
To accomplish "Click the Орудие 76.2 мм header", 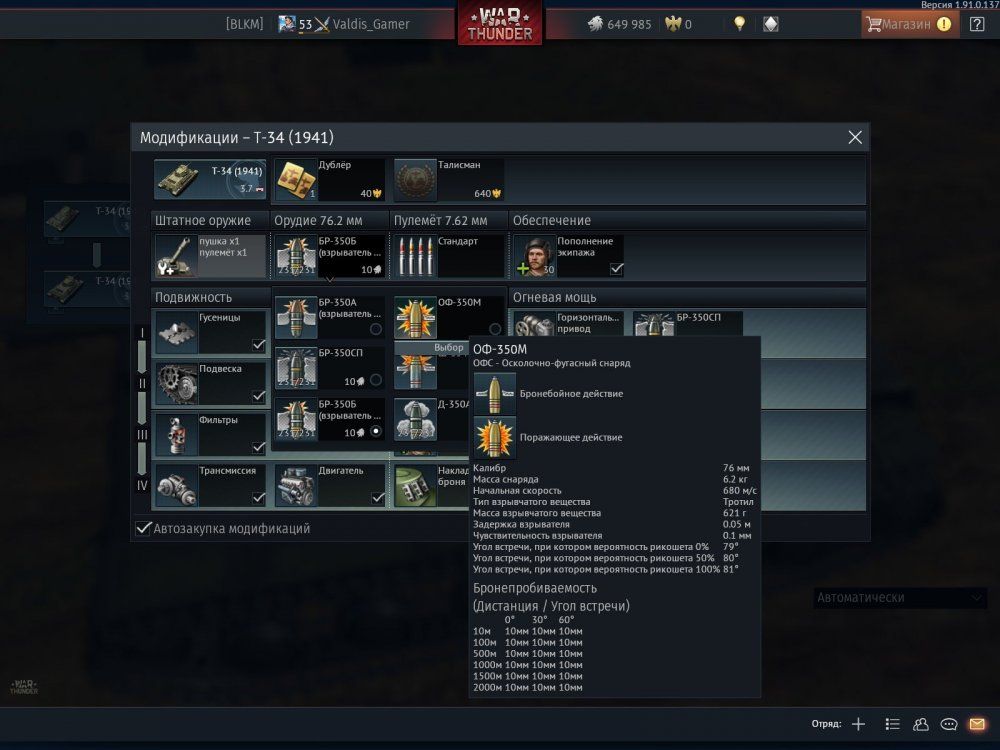I will click(x=318, y=221).
